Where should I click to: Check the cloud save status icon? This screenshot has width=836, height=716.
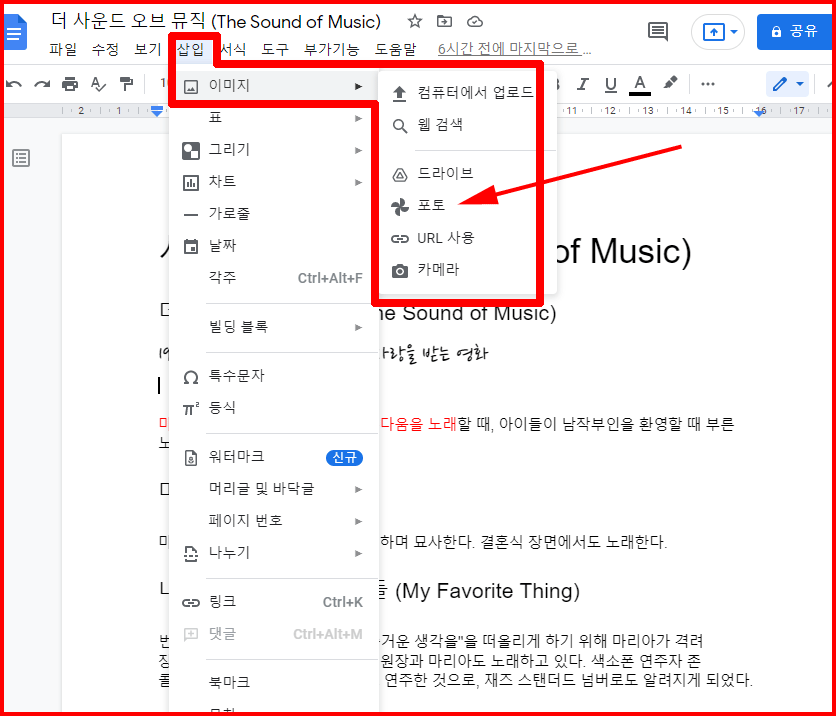coord(475,22)
